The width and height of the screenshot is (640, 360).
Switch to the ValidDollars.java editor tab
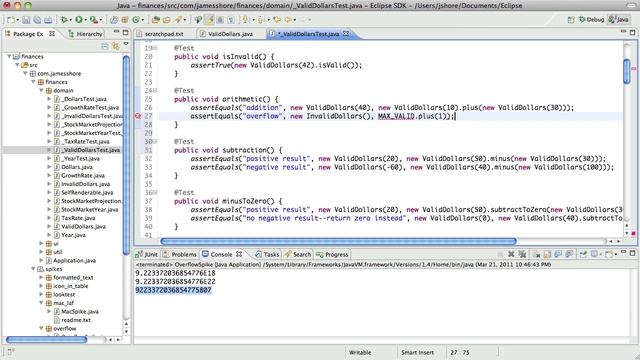(x=230, y=34)
